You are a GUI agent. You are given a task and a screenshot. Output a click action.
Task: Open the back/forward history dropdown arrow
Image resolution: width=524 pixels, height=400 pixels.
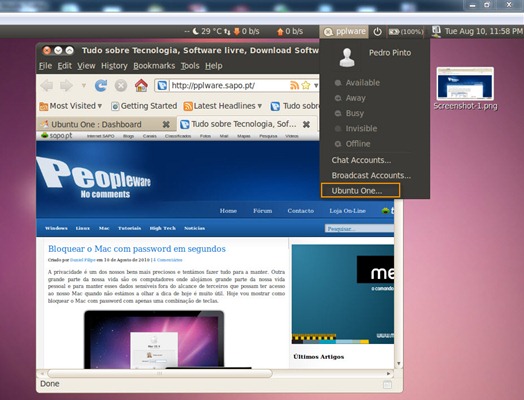click(84, 86)
